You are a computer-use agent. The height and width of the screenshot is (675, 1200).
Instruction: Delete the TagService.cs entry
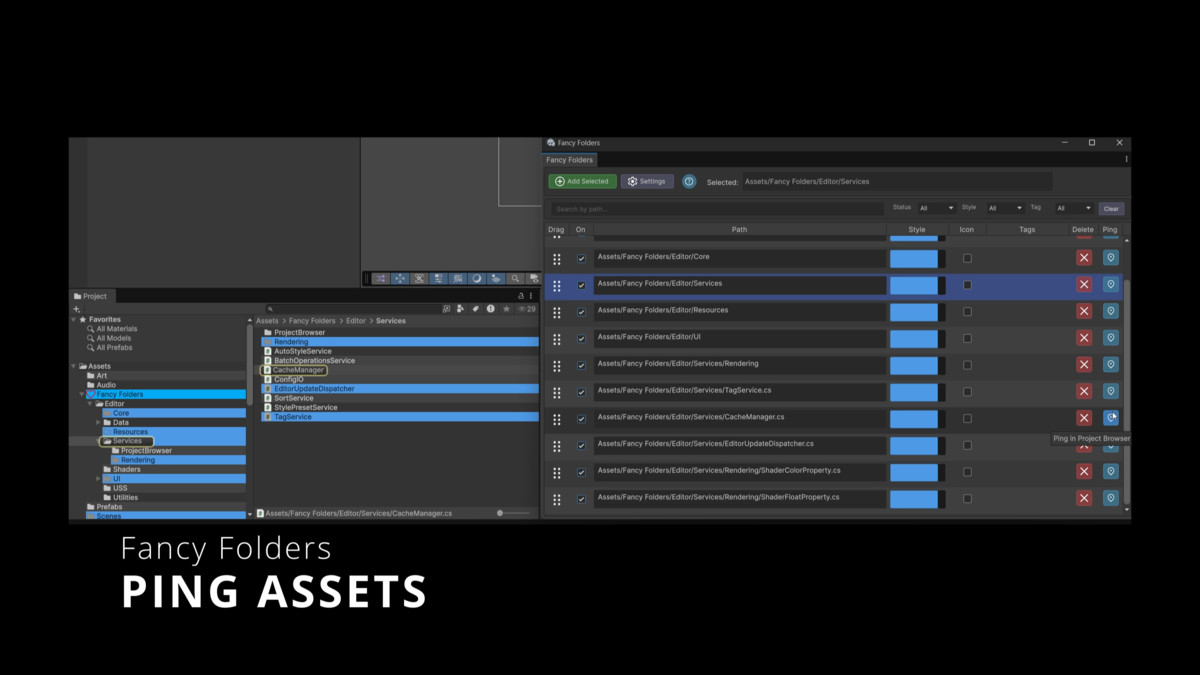pos(1083,391)
